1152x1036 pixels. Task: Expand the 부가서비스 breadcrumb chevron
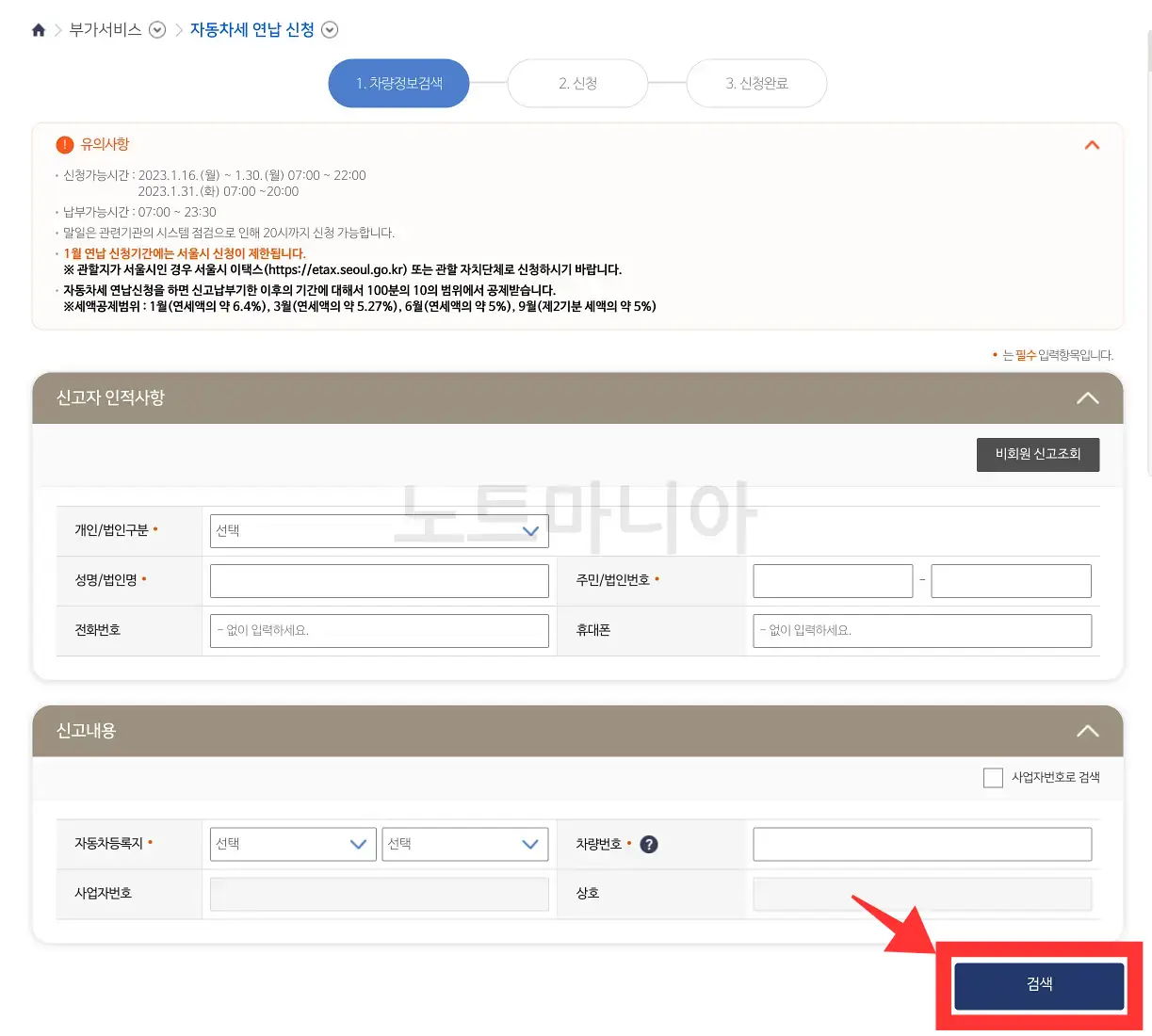(156, 29)
